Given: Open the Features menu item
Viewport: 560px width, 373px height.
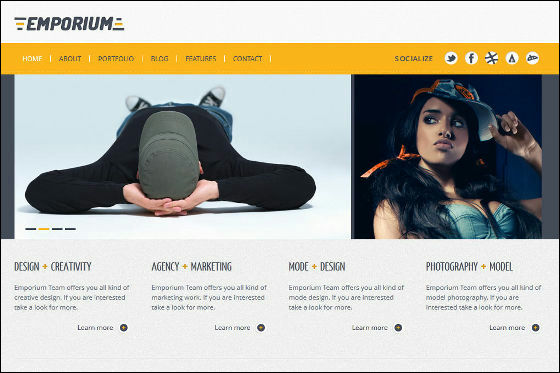Looking at the screenshot, I should coord(201,59).
